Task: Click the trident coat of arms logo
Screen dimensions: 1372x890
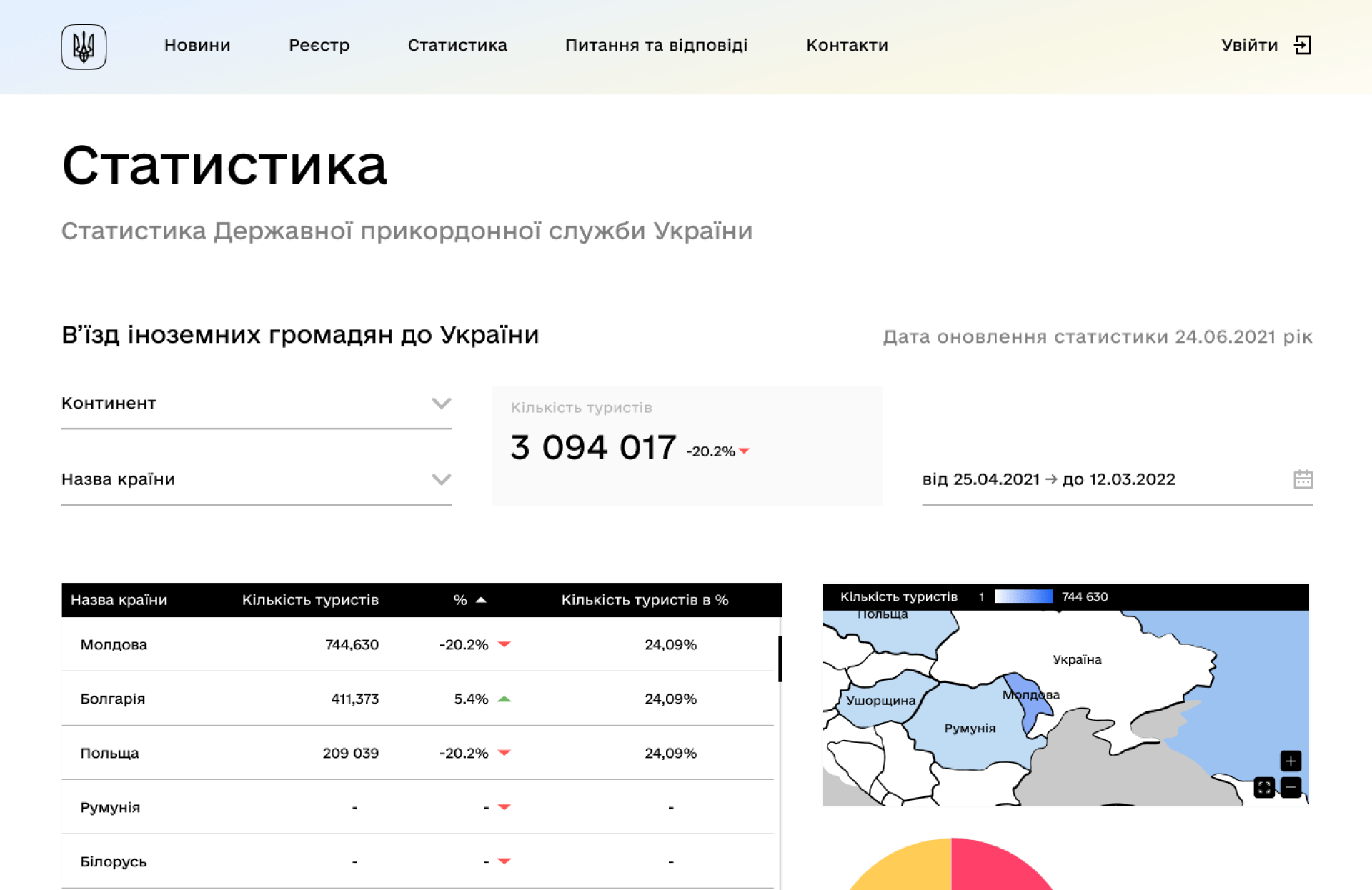Action: [84, 46]
